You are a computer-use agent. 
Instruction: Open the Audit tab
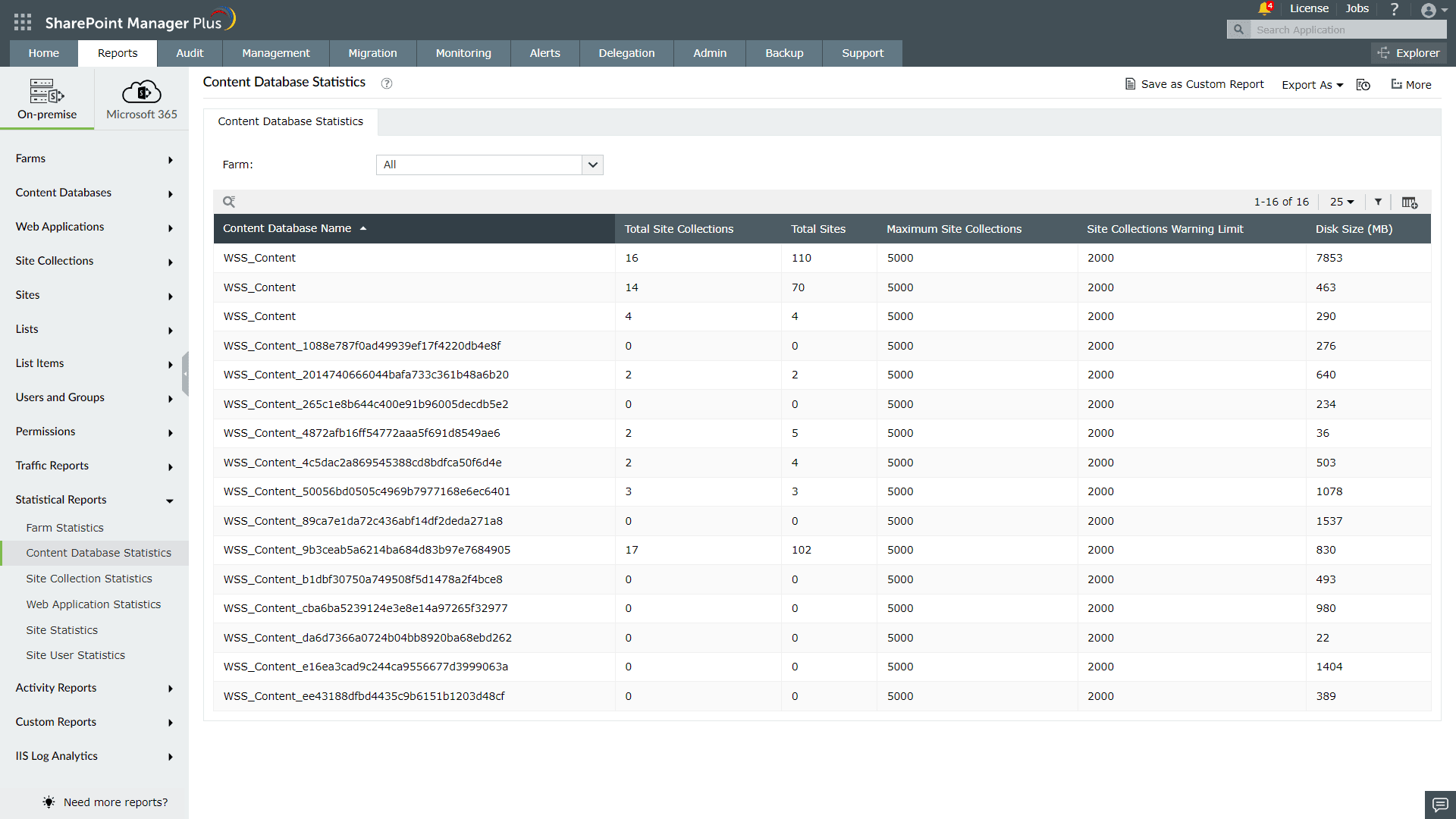pos(190,53)
